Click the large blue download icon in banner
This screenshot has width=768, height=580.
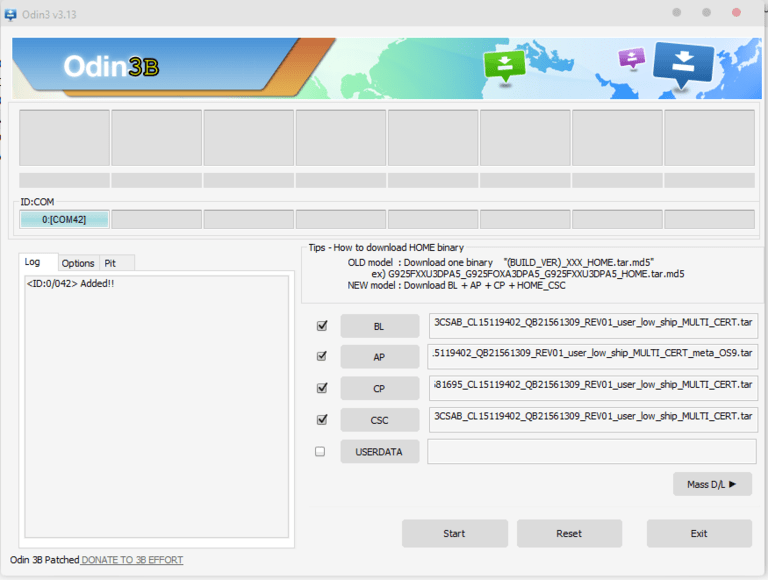click(683, 65)
